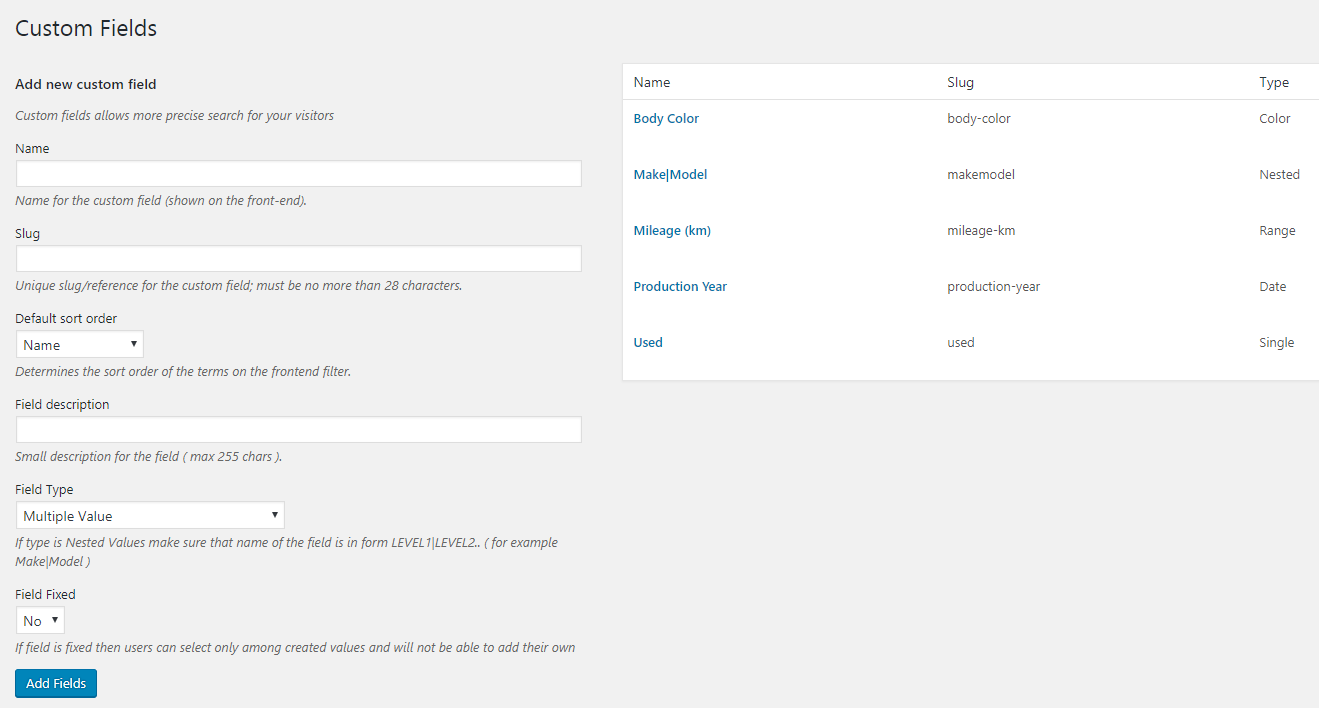
Task: Click the Slug text field
Action: tap(298, 259)
